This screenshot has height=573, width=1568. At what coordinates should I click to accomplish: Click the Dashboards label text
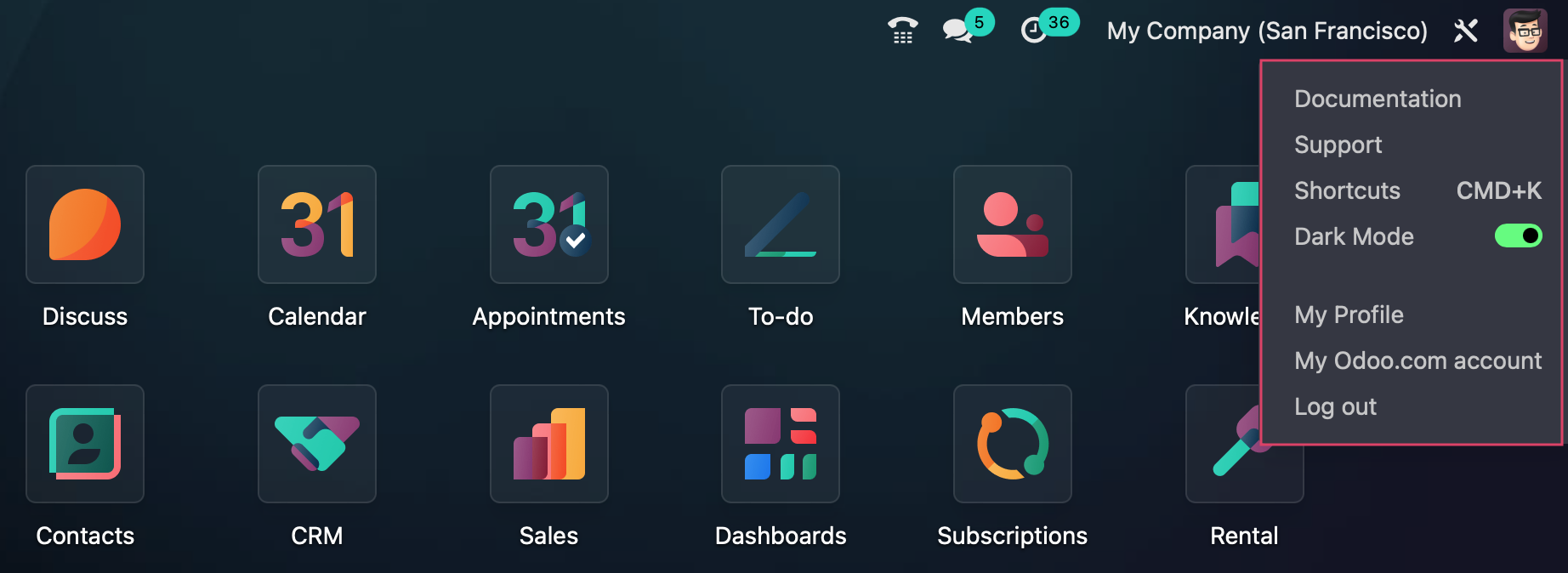(781, 536)
